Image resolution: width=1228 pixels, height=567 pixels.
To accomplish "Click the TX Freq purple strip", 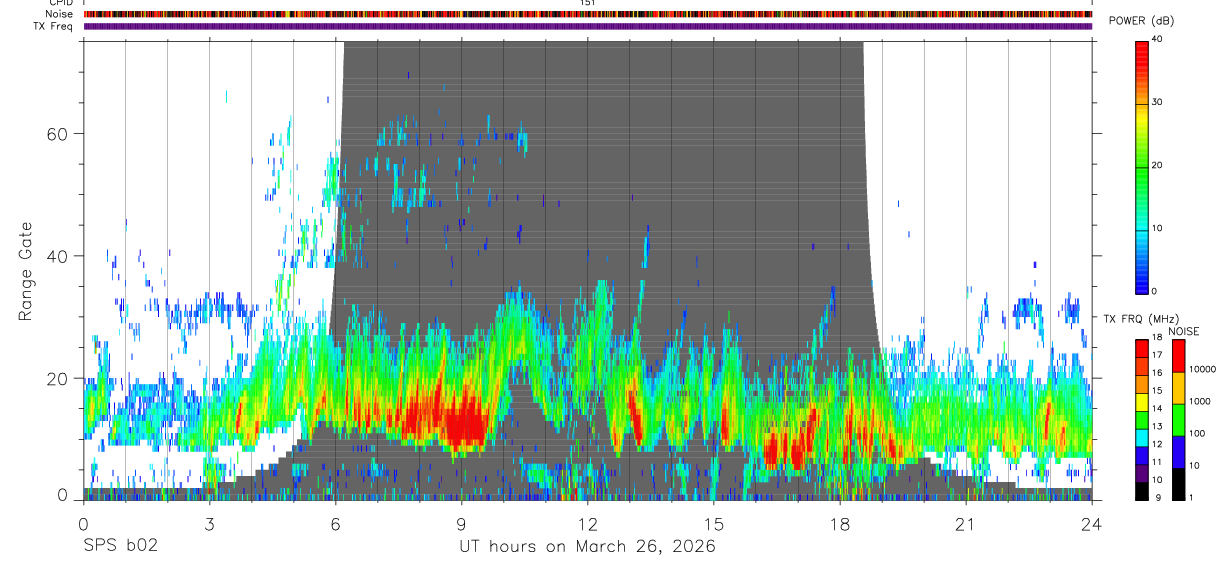I will [x=588, y=26].
